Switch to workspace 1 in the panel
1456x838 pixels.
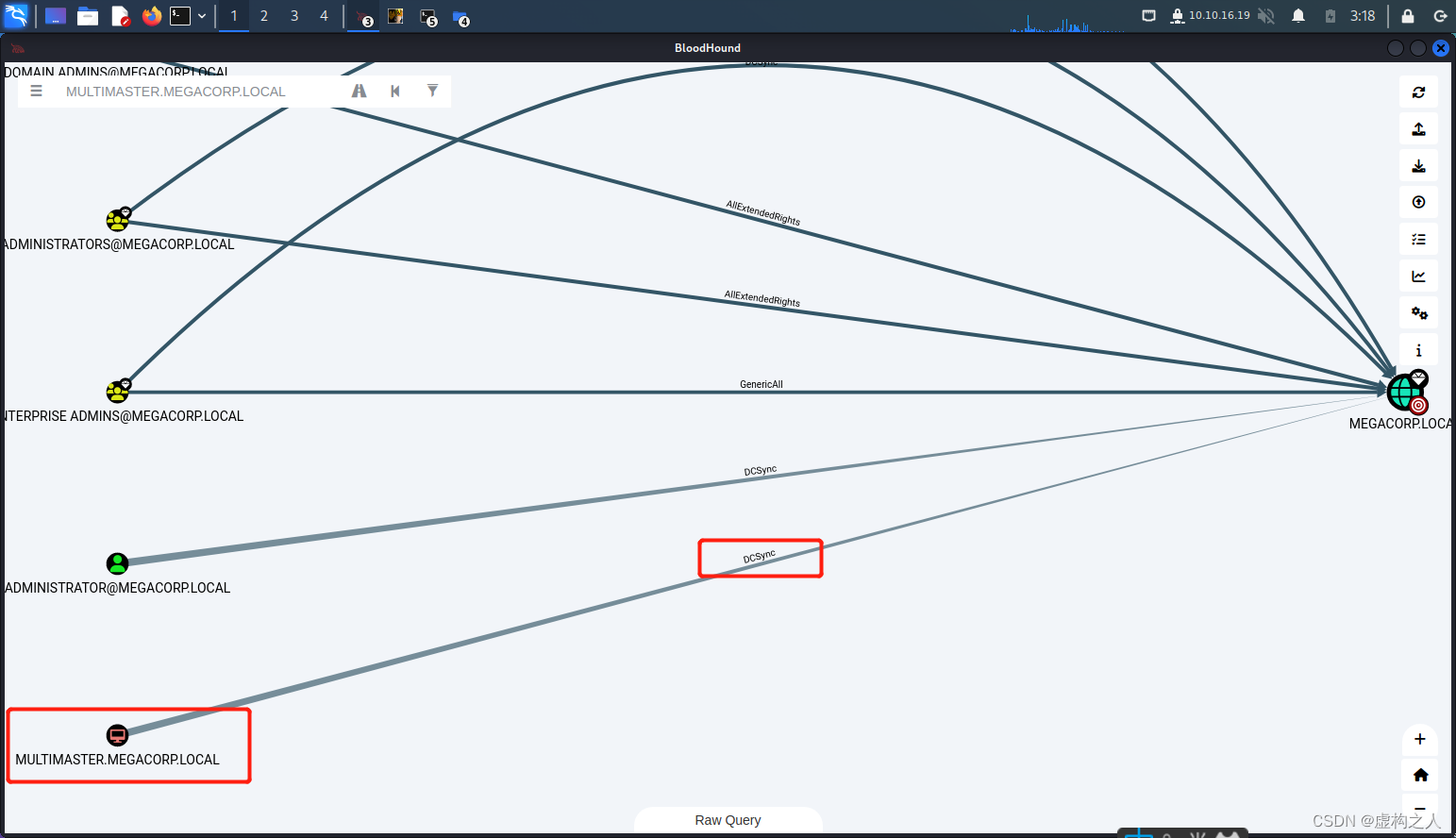coord(234,16)
